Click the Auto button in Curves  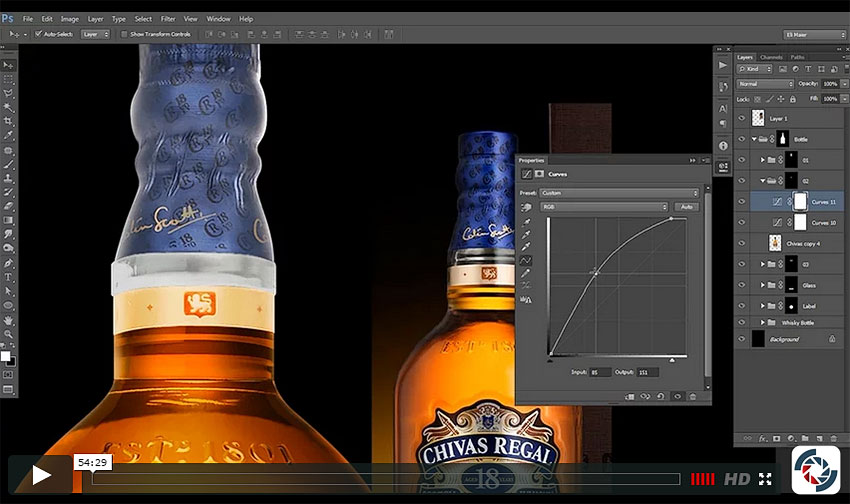pos(686,207)
